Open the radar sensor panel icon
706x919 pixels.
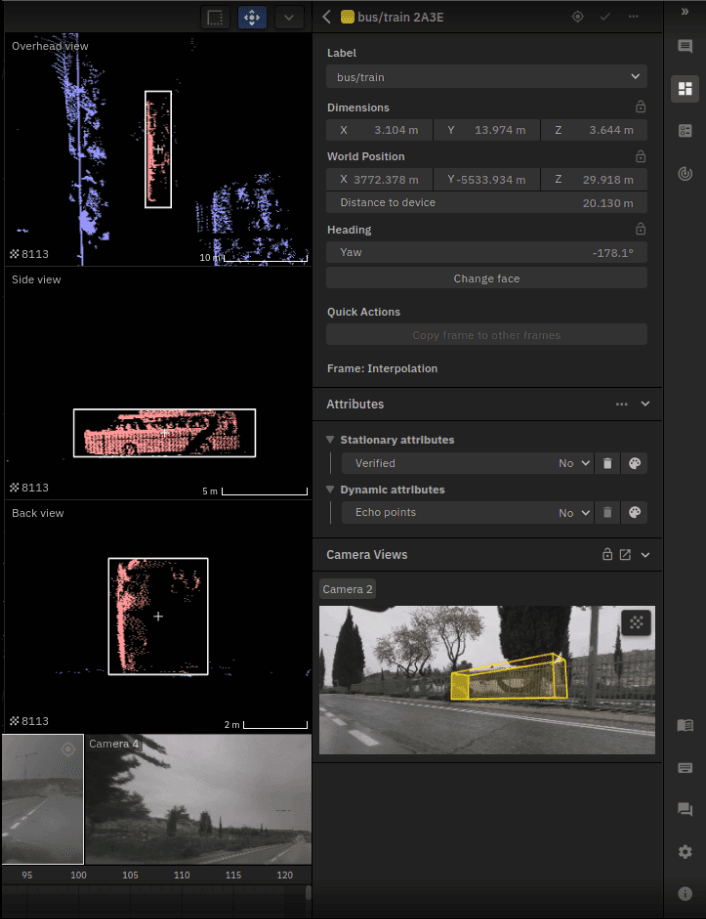tap(685, 173)
